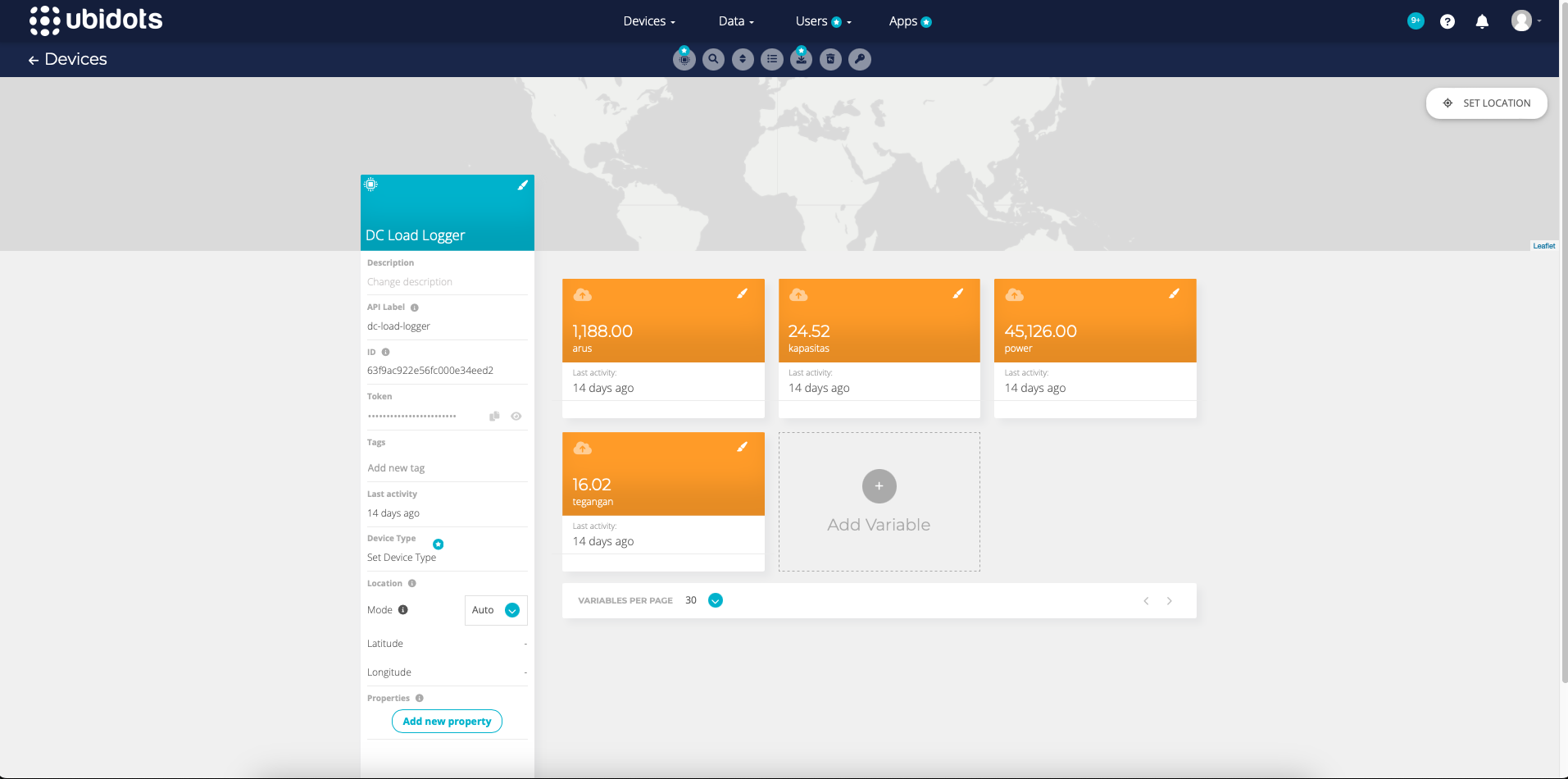This screenshot has width=1568, height=779.
Task: Open the Users menu
Action: 824,21
